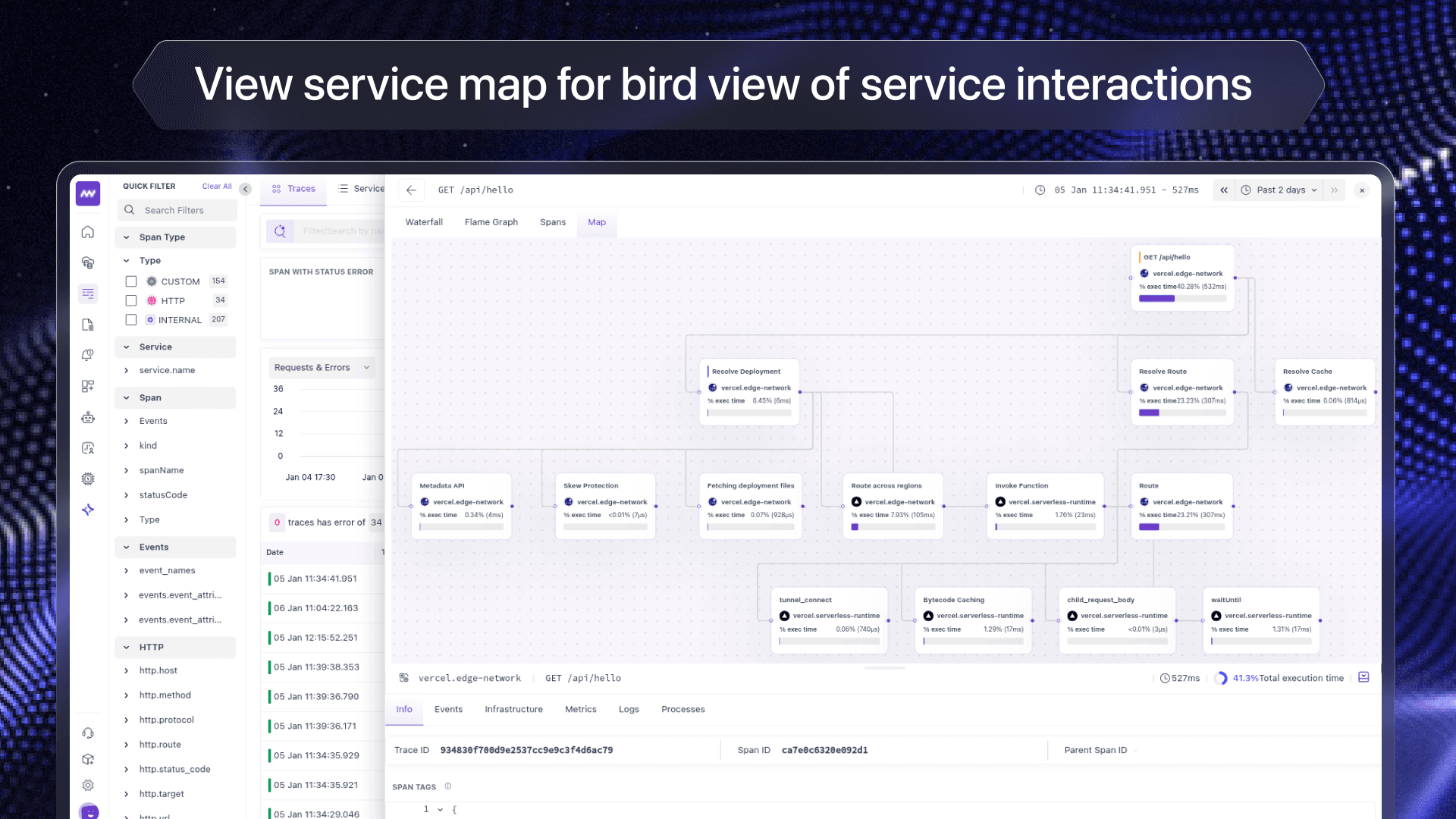Open the Infrastructure tab
Image resolution: width=1456 pixels, height=819 pixels.
click(513, 710)
